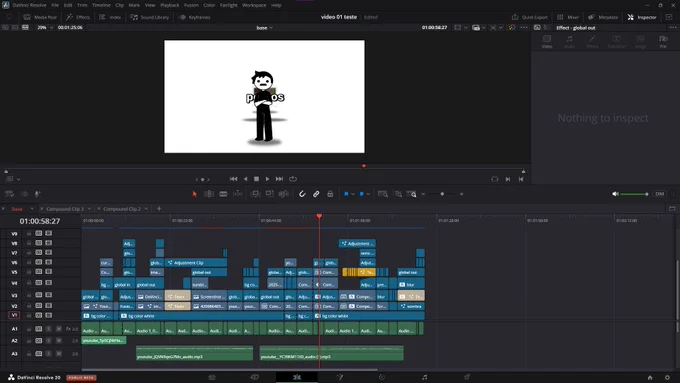Viewport: 680px width, 383px height.
Task: Toggle the Inspector panel
Action: 642,17
